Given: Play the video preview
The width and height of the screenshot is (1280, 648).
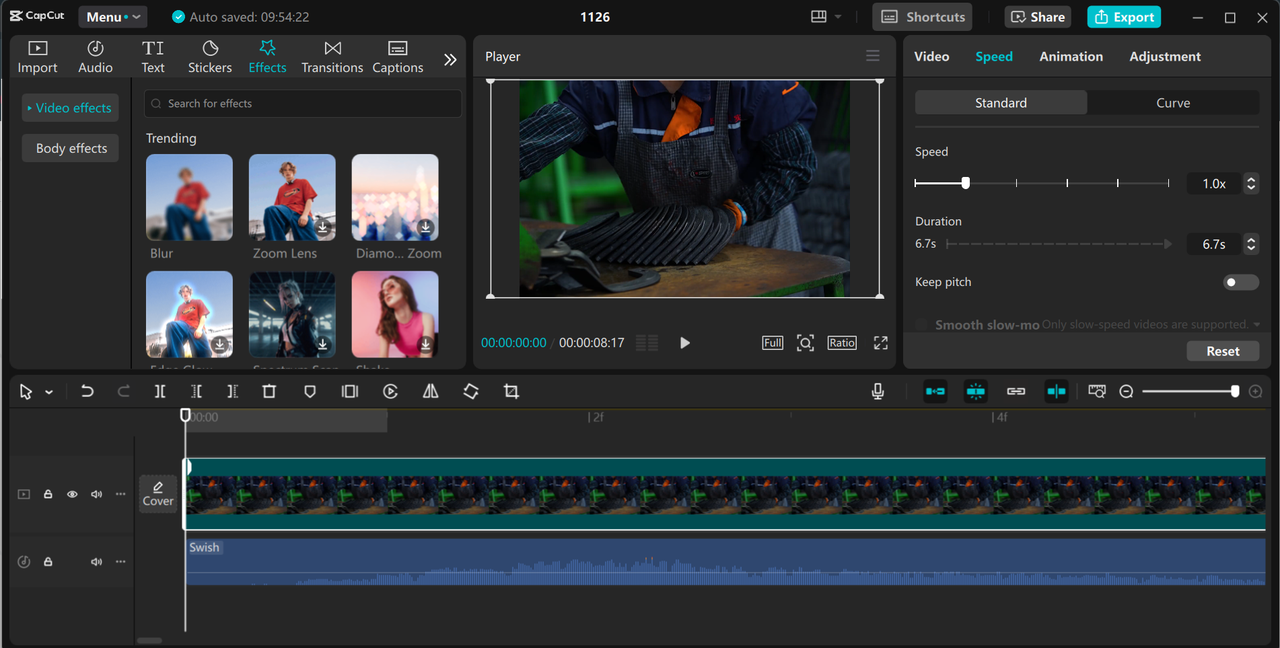Looking at the screenshot, I should coord(685,343).
